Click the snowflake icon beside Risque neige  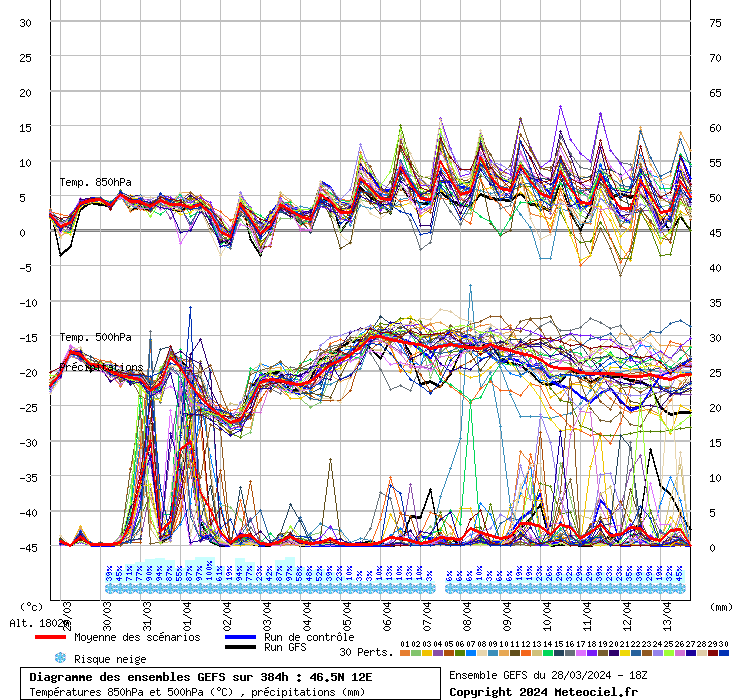click(x=60, y=658)
